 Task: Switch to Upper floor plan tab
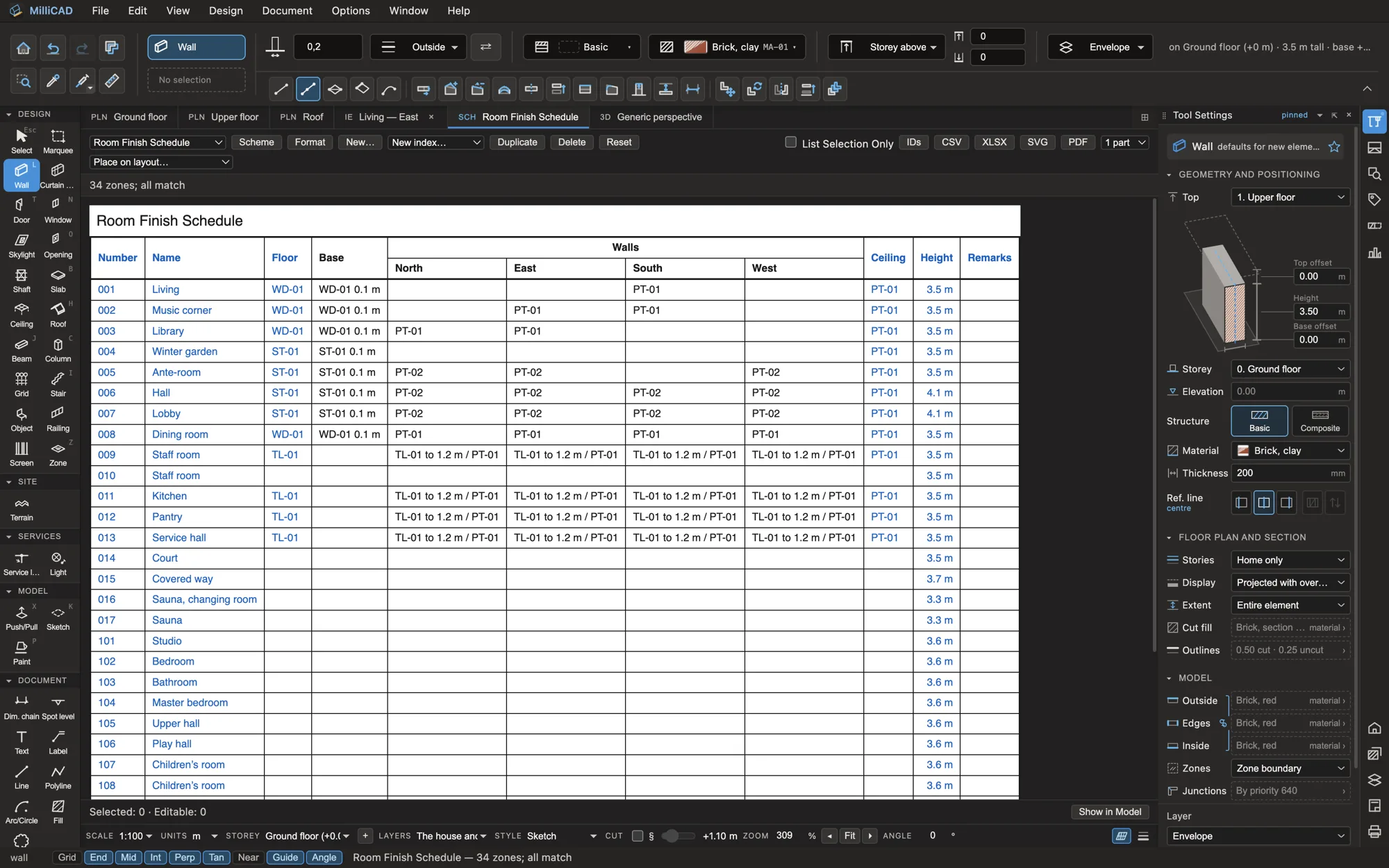pos(224,117)
